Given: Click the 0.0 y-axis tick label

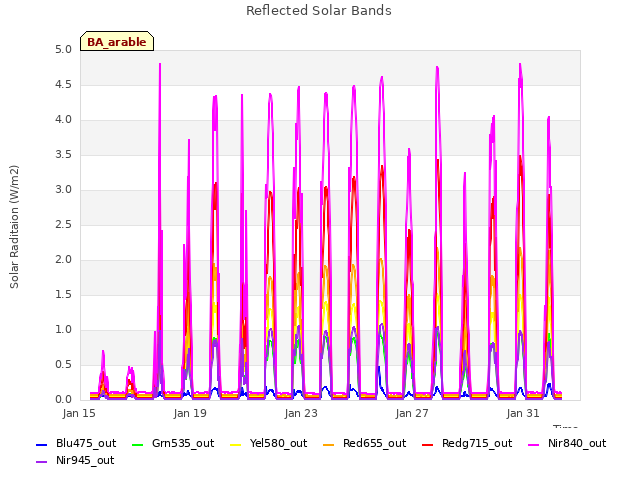Looking at the screenshot, I should (63, 400).
